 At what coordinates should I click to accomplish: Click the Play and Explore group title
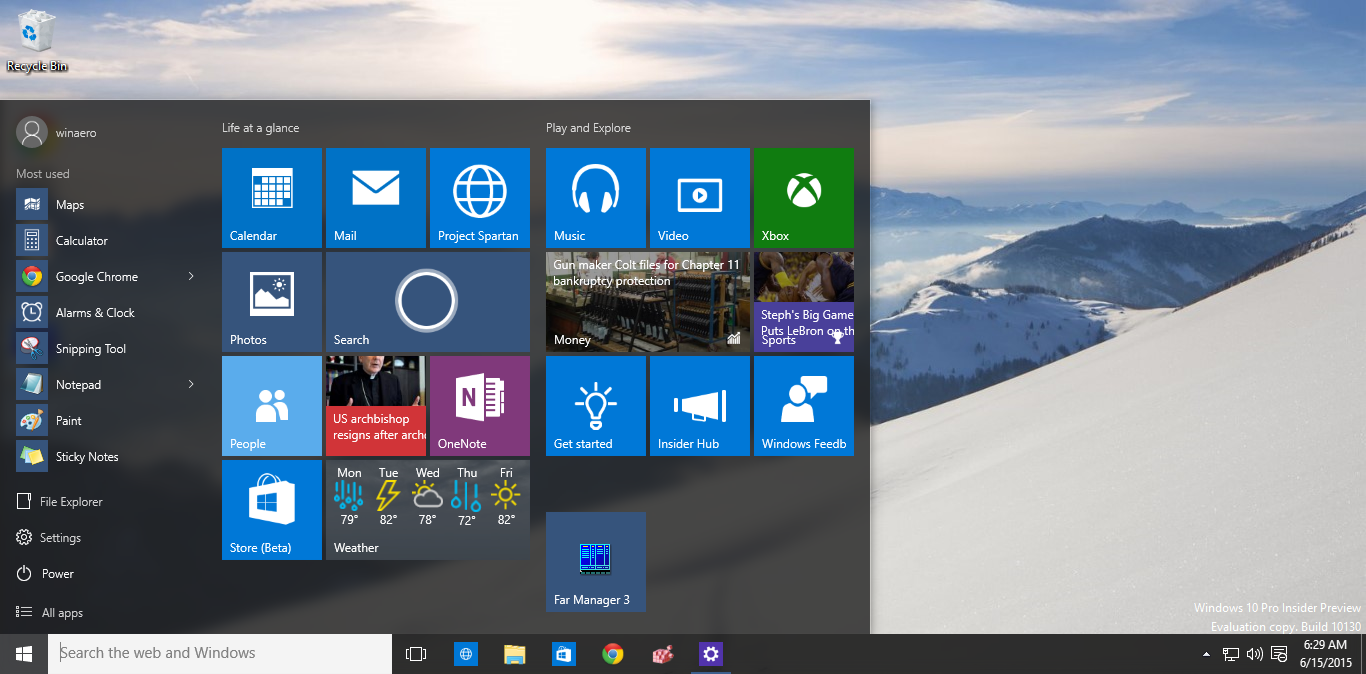click(x=588, y=128)
